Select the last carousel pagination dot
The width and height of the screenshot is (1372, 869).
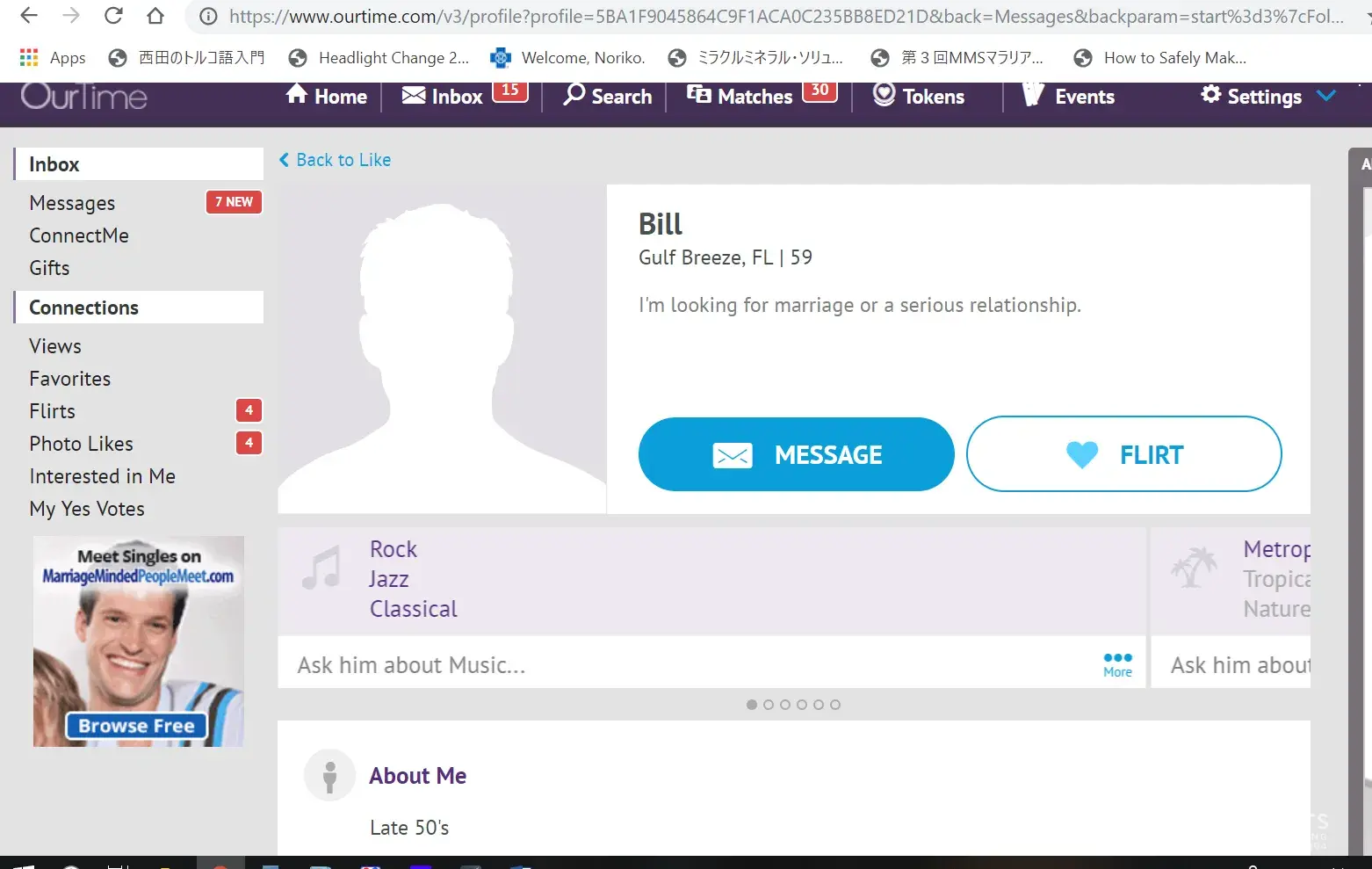(835, 705)
